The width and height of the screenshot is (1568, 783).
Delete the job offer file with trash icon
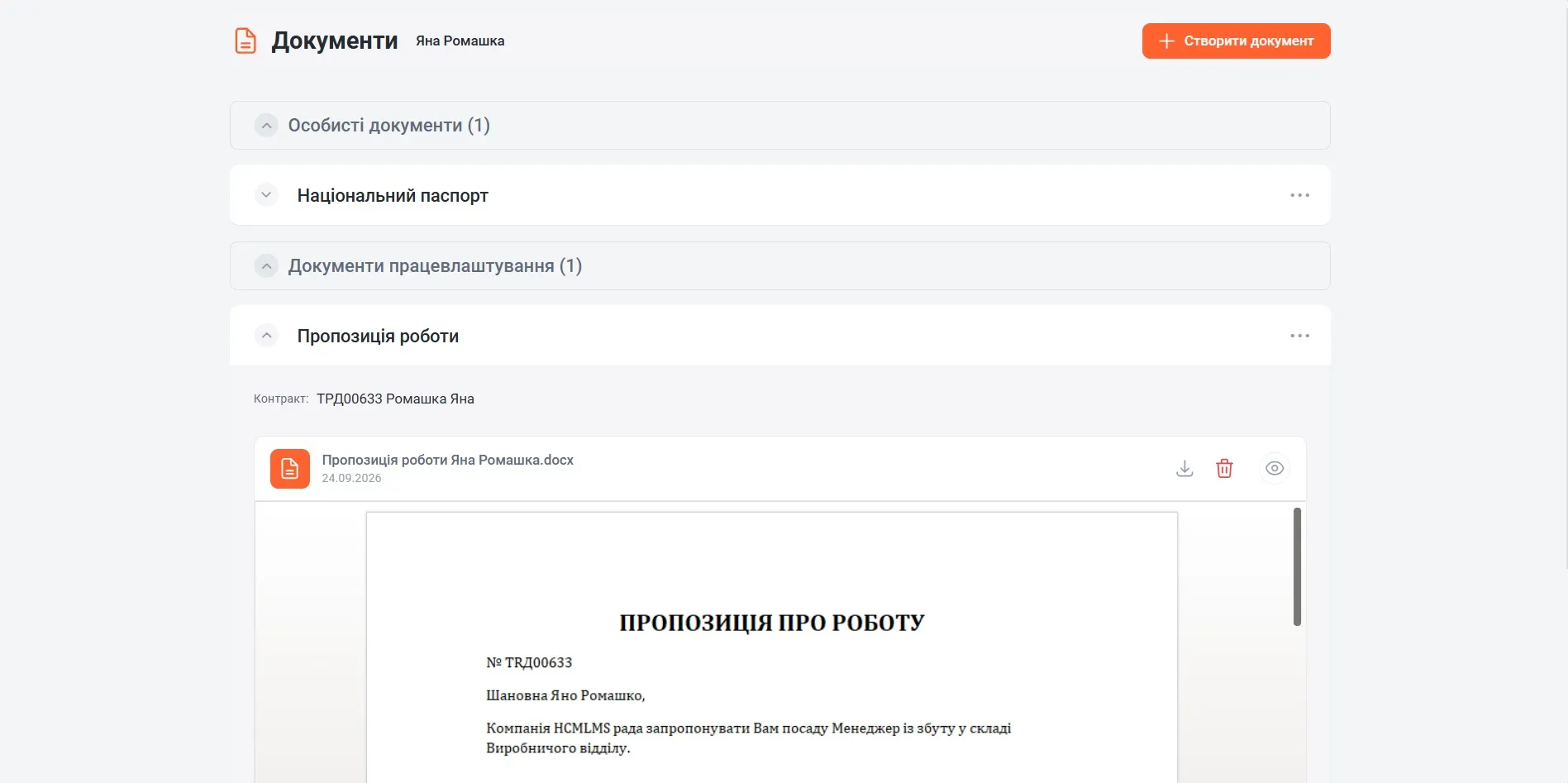(1224, 469)
